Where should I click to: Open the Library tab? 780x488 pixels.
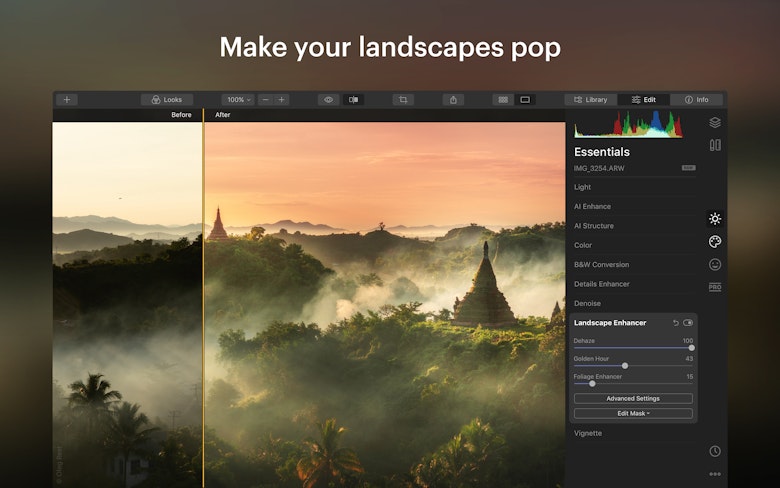[x=590, y=99]
